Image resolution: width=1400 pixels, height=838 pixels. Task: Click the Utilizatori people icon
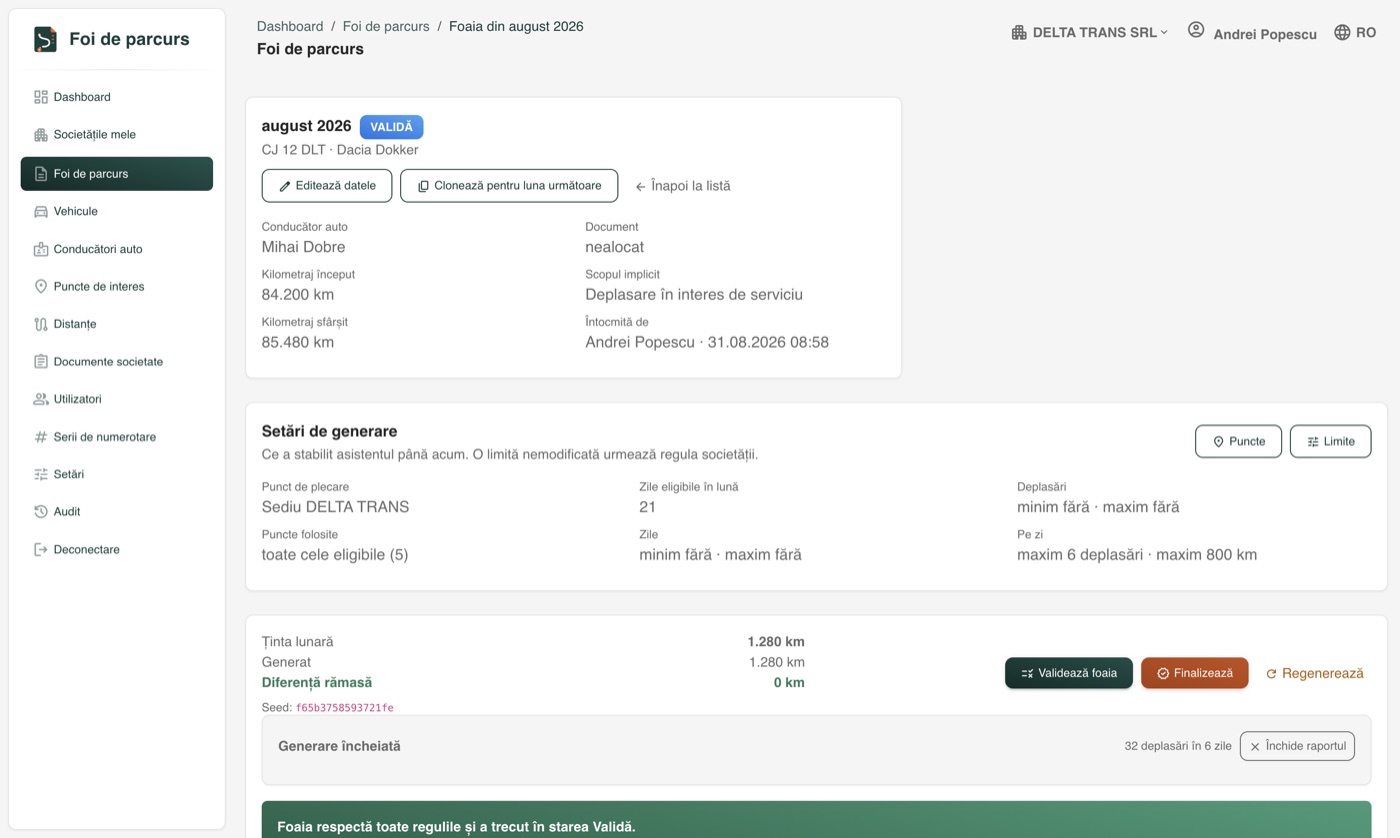[x=41, y=399]
